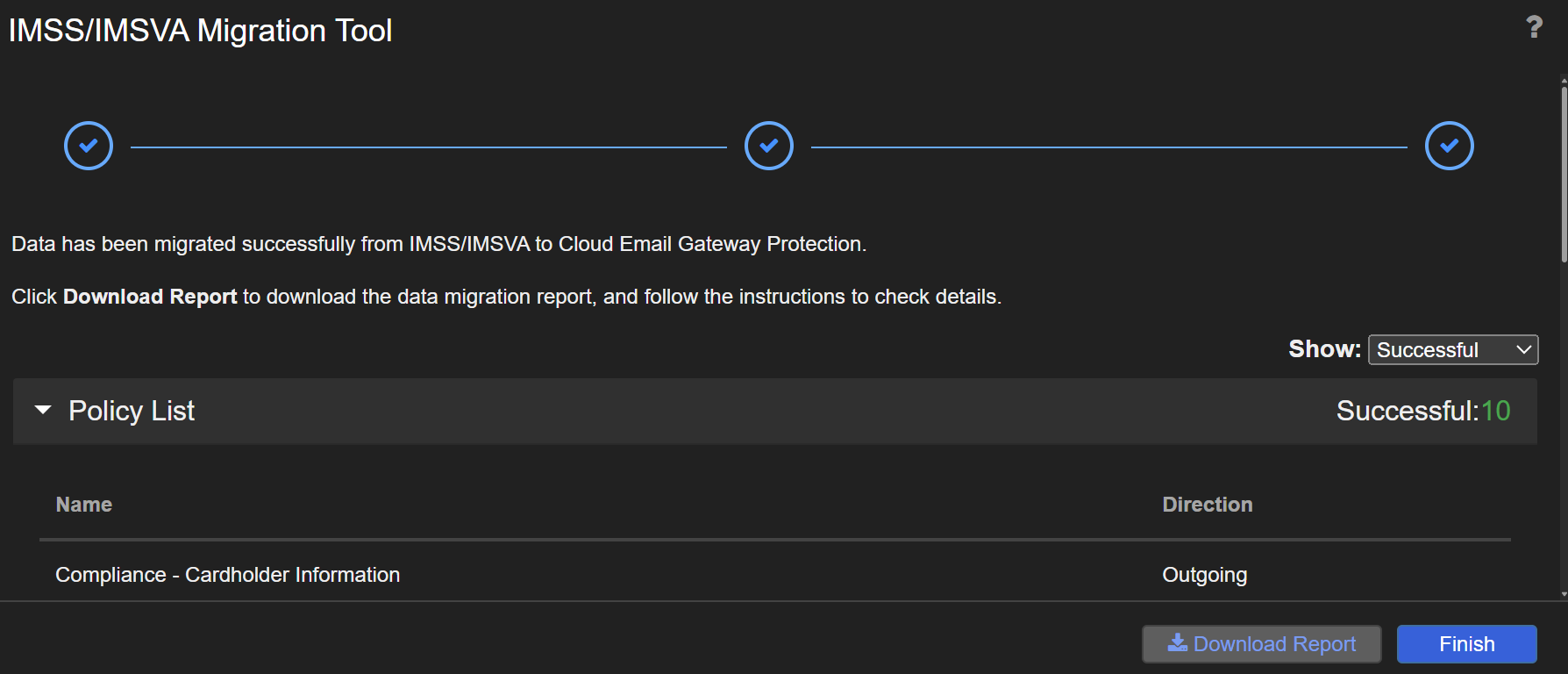1568x674 pixels.
Task: Sort by the Direction column header
Action: 1207,505
